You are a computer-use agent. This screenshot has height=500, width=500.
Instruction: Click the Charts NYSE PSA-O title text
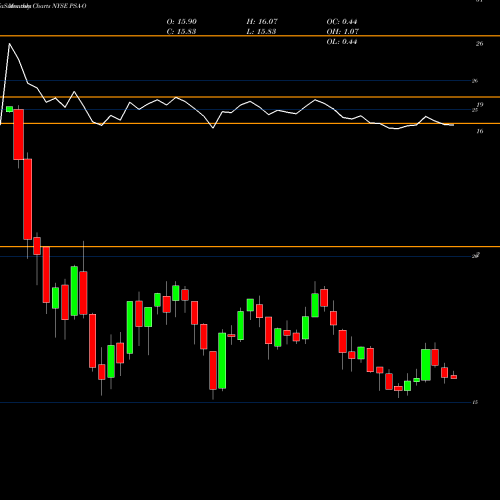(x=59, y=6)
